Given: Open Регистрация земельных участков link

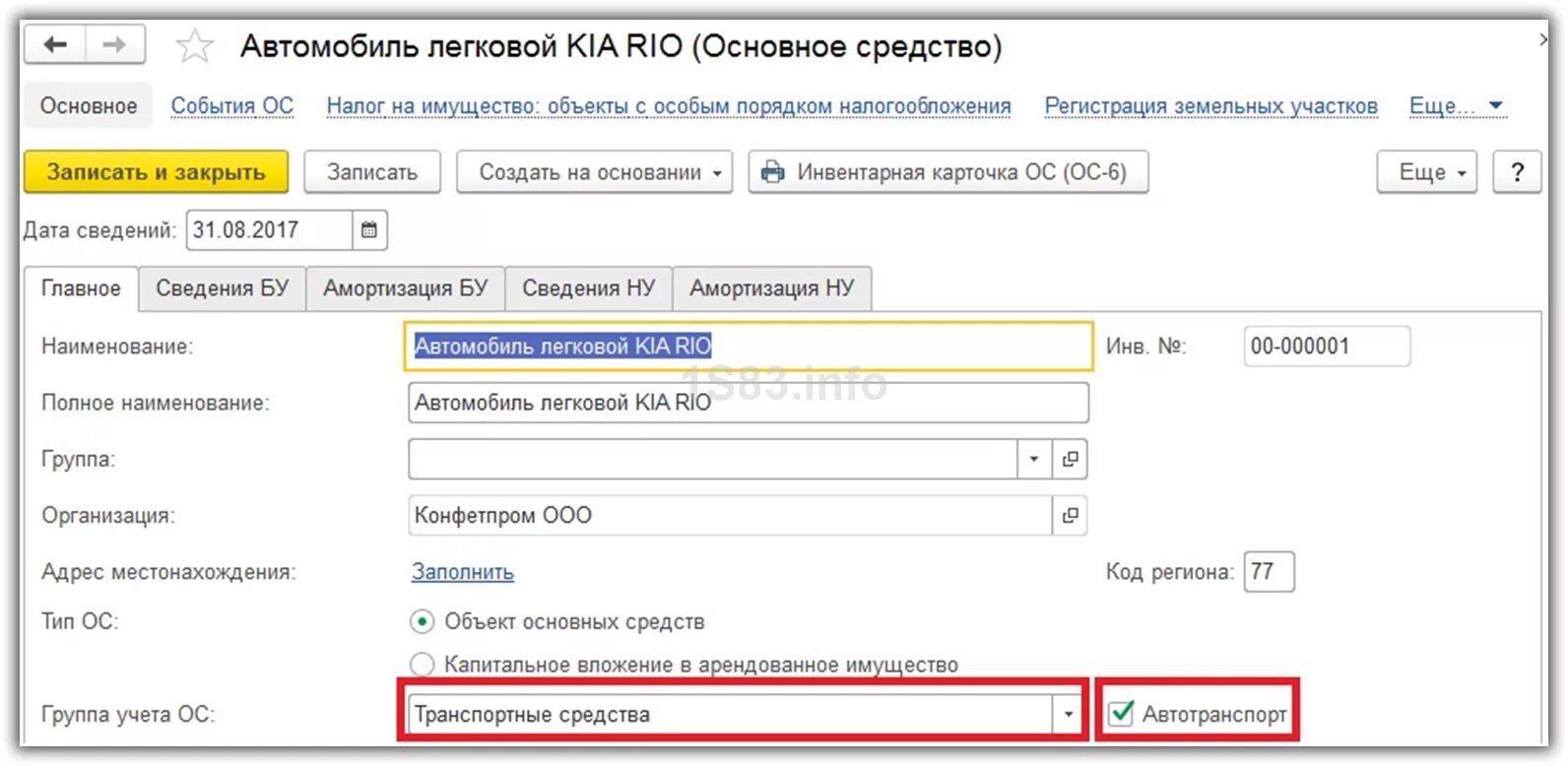Looking at the screenshot, I should pos(1211,105).
